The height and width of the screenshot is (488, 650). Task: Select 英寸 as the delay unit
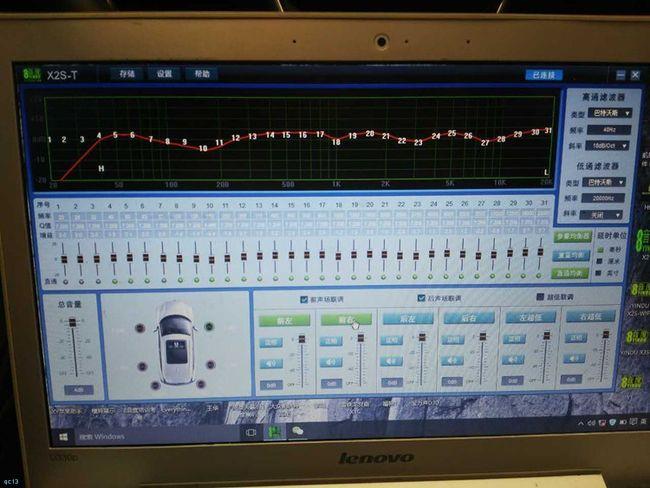[598, 273]
